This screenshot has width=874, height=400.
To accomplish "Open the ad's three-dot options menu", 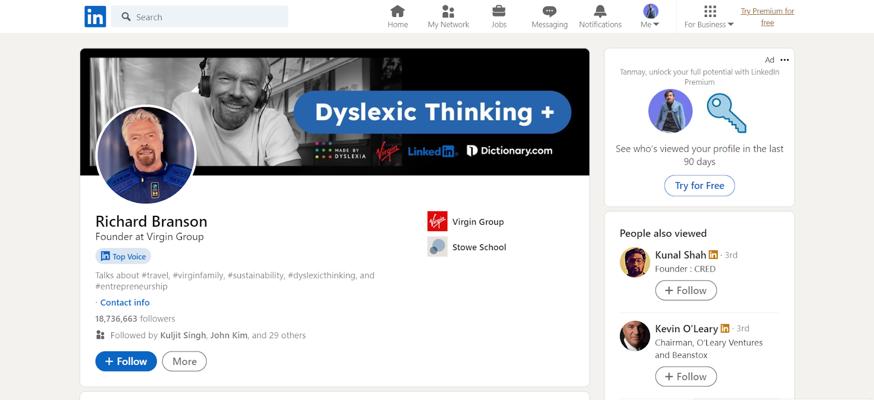I will 785,60.
